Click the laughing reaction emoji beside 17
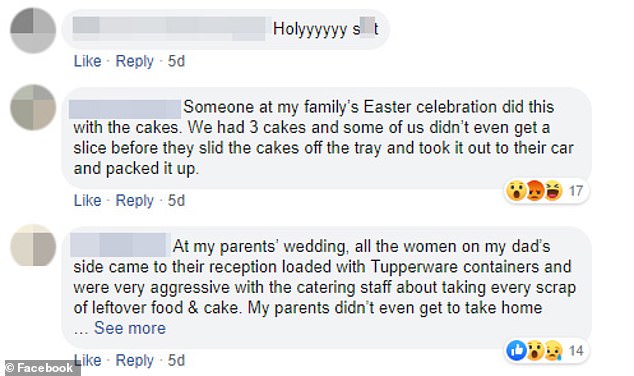Image resolution: width=634 pixels, height=376 pixels. tap(553, 190)
